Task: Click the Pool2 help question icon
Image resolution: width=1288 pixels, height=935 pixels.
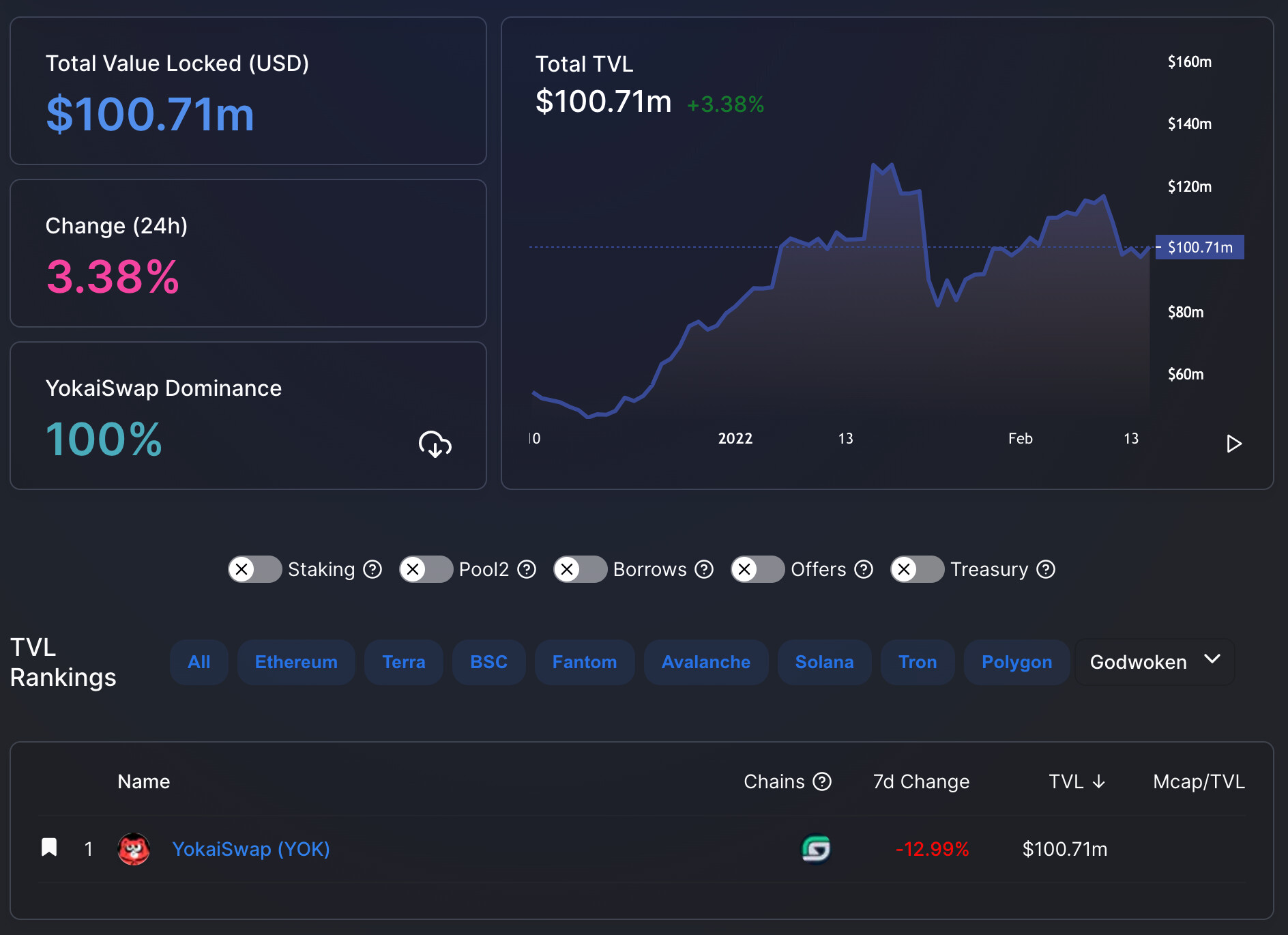Action: point(527,569)
